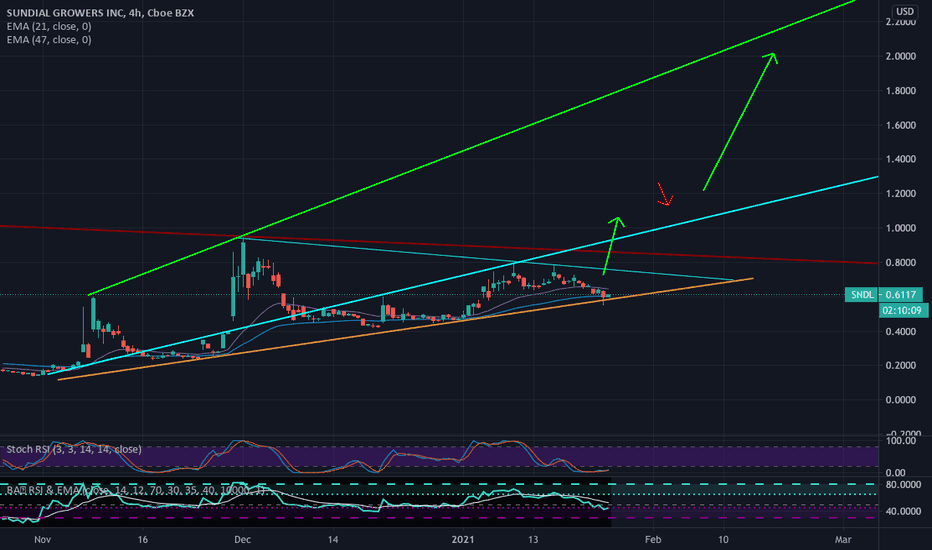Select the short green arrow near 1.0000
Screen dimensions: 932x550
pos(613,245)
